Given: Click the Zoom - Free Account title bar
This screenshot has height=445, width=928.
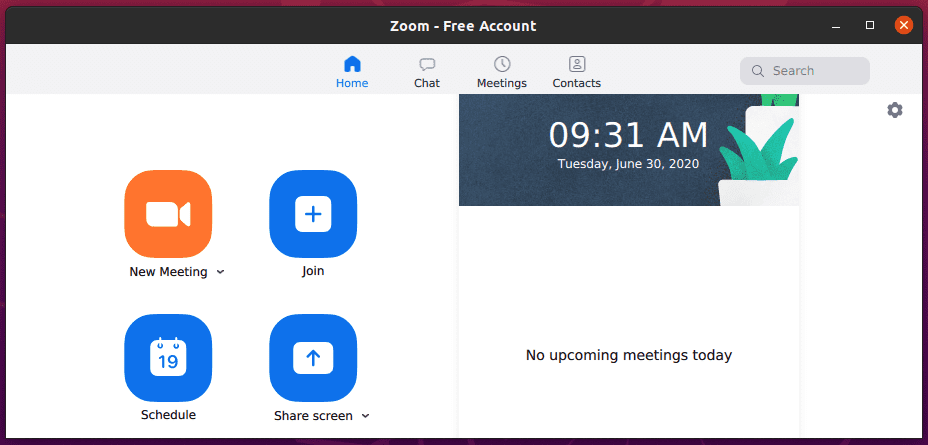Looking at the screenshot, I should point(463,26).
